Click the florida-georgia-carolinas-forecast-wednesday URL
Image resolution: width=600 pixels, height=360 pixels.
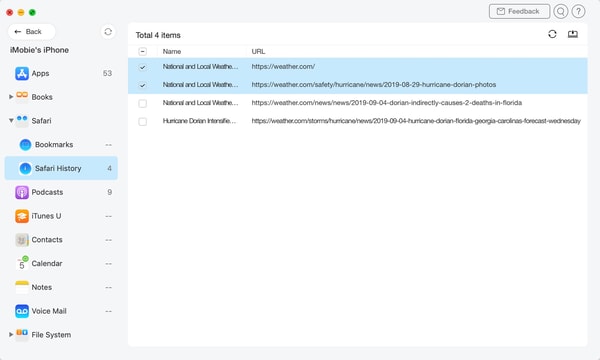pos(416,121)
